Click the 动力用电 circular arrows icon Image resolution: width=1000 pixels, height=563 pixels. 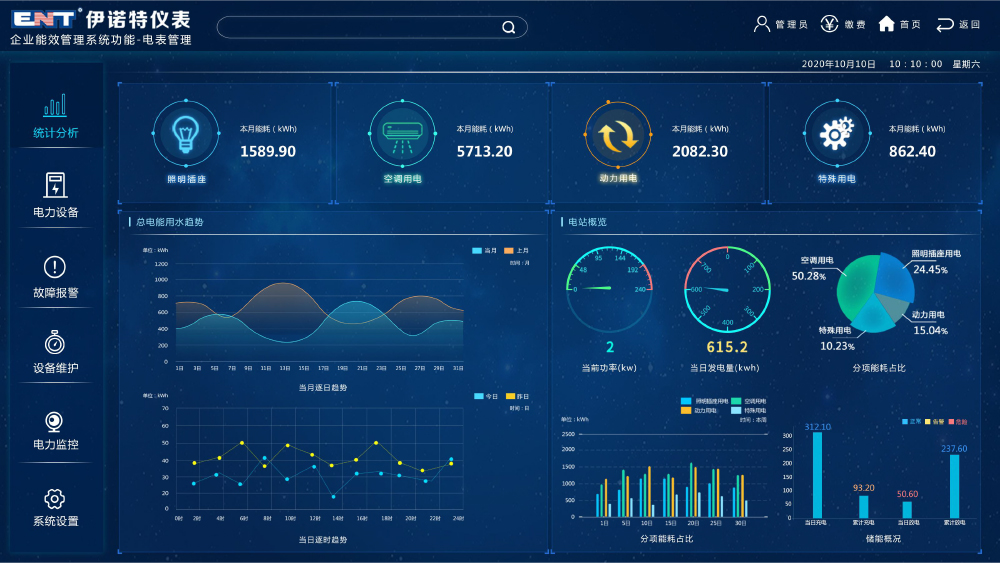[x=618, y=135]
